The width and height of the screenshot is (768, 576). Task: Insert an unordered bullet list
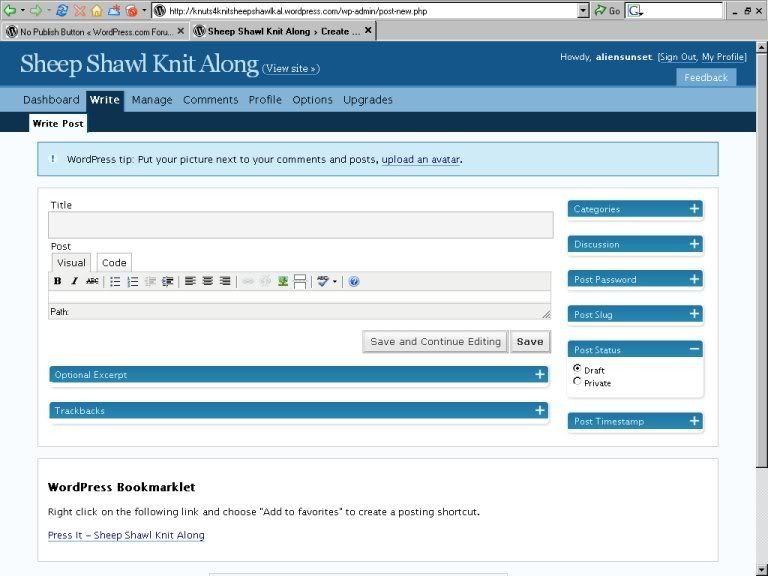115,282
